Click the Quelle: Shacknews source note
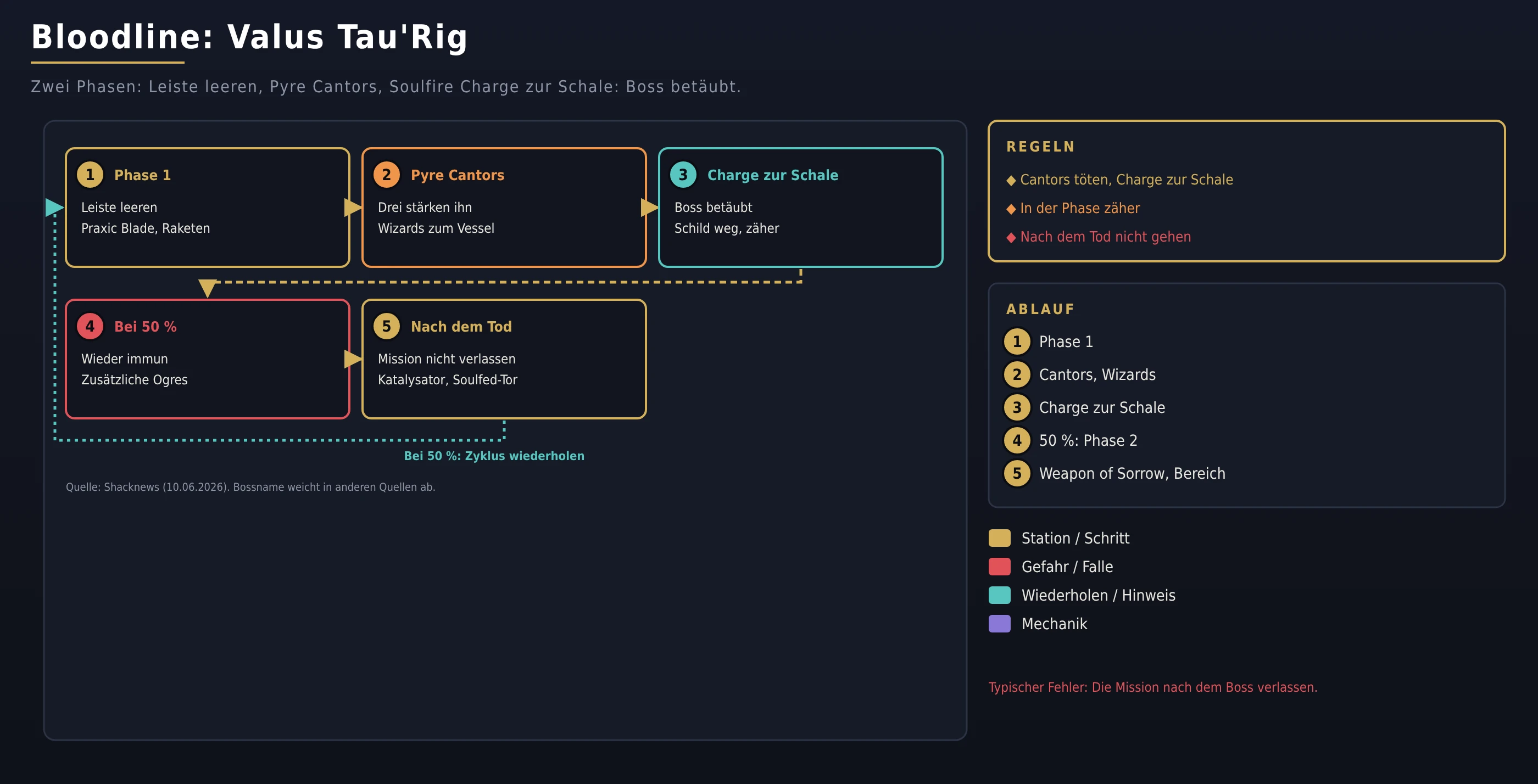 tap(251, 487)
